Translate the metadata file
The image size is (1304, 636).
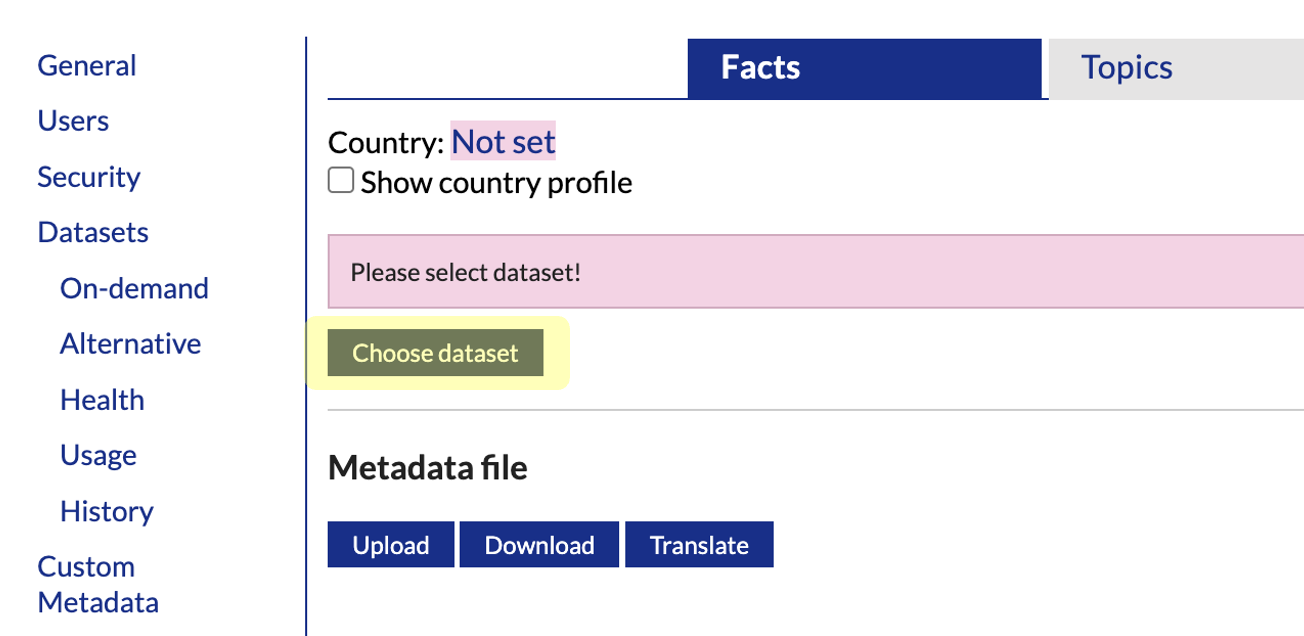[x=699, y=545]
